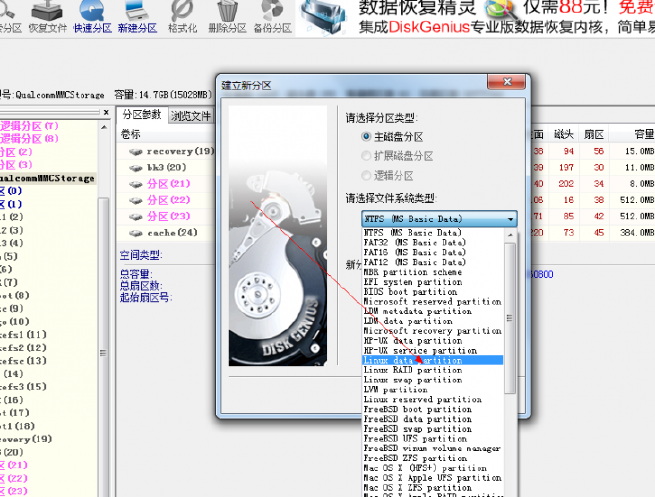Collapse the file system type combo box
The width and height of the screenshot is (655, 497).
[510, 219]
